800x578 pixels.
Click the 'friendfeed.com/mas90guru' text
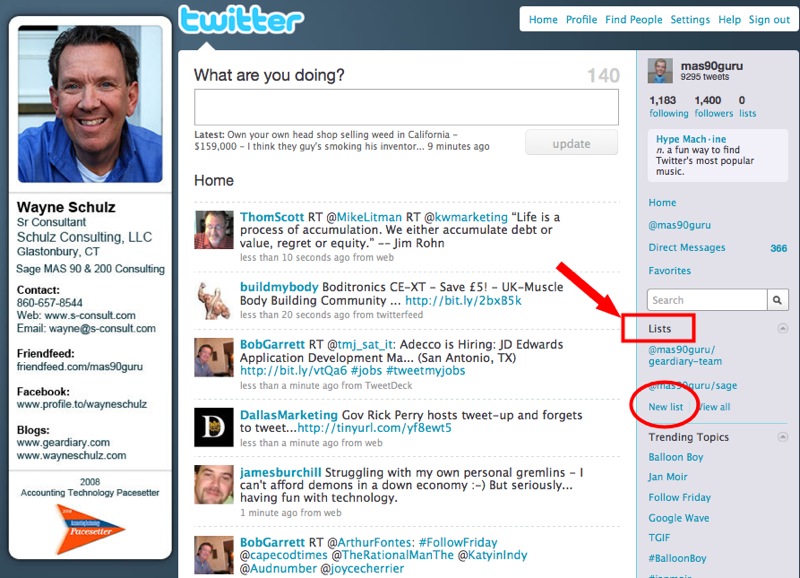(x=80, y=366)
